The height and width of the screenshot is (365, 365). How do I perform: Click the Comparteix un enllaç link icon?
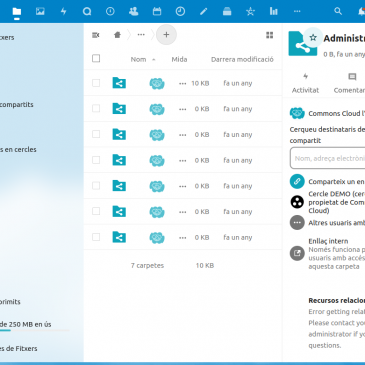(297, 182)
